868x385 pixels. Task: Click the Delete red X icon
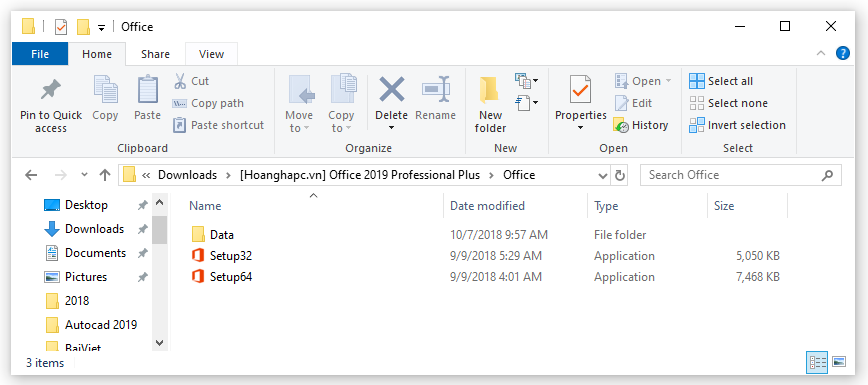tap(391, 90)
